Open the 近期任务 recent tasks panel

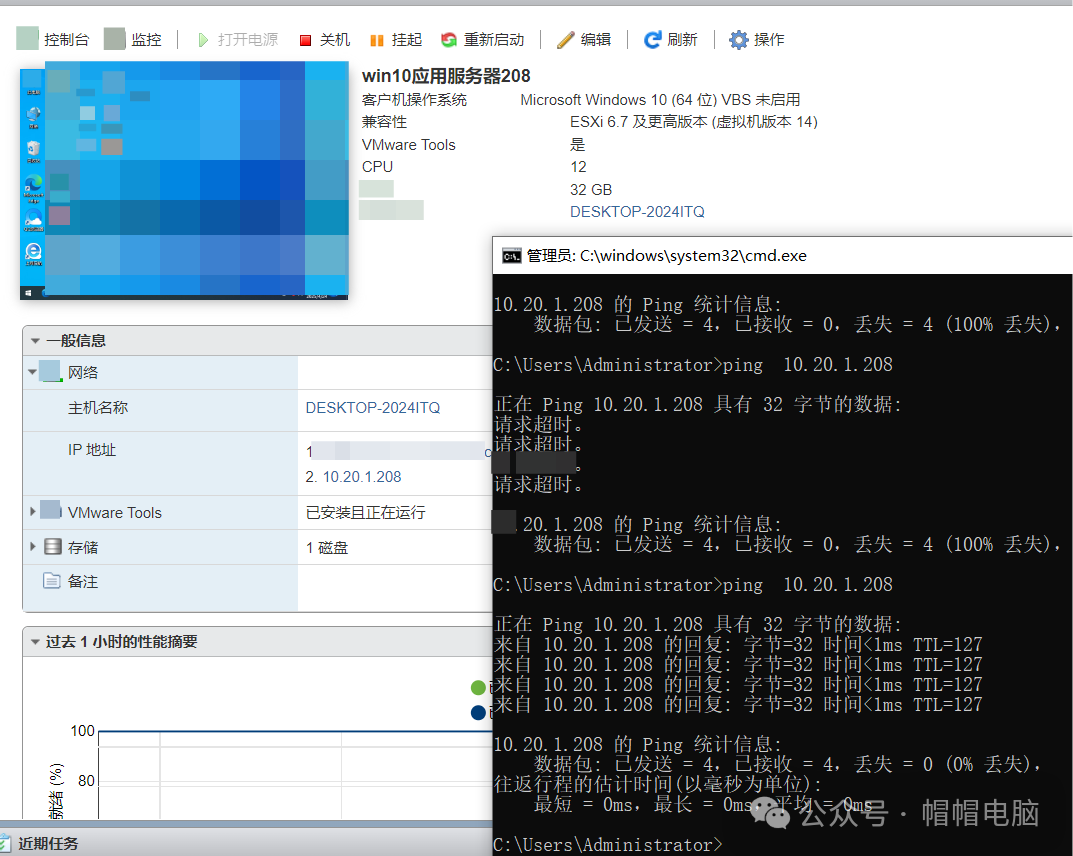click(47, 843)
